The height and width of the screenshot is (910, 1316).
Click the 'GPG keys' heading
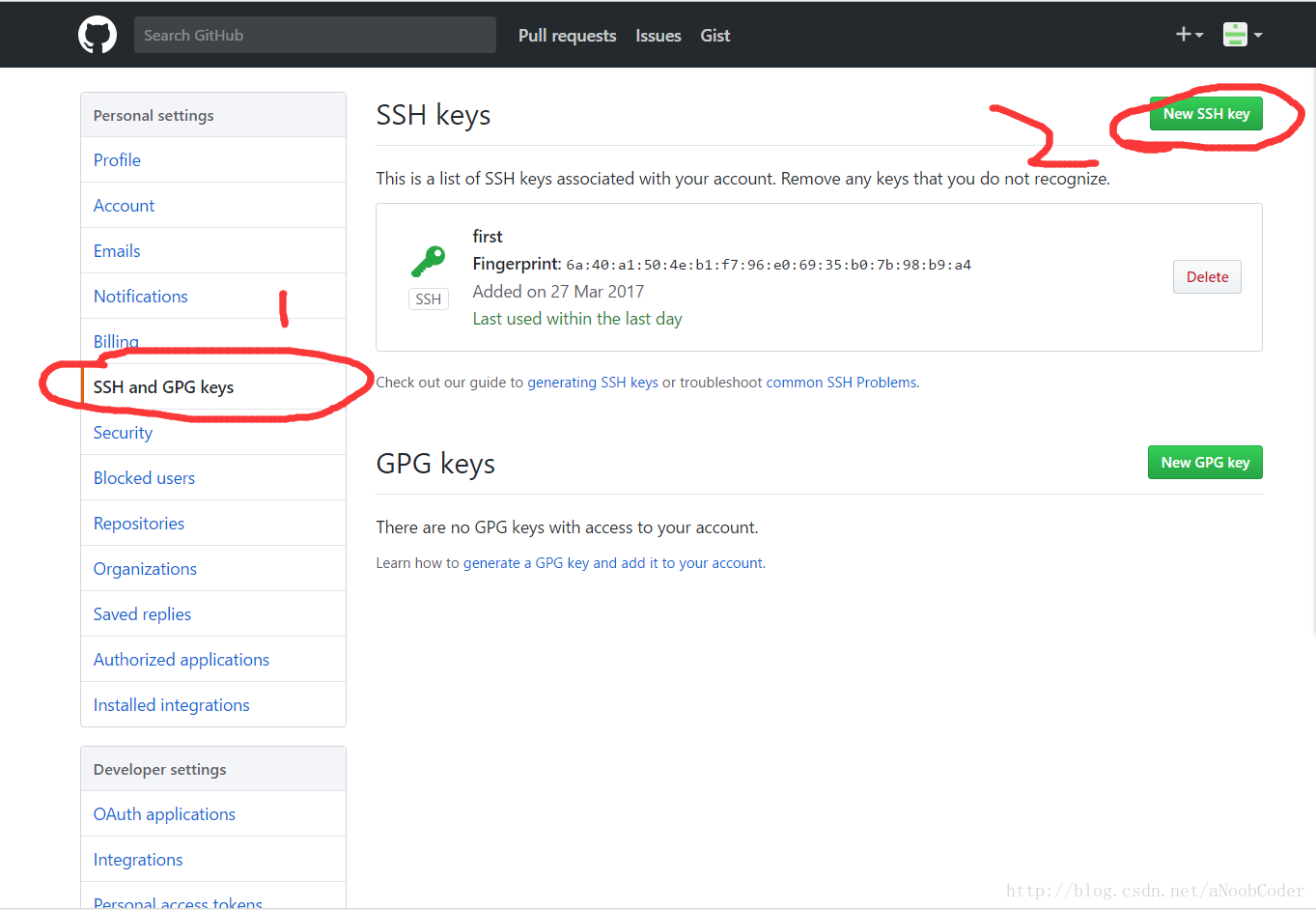(x=435, y=464)
